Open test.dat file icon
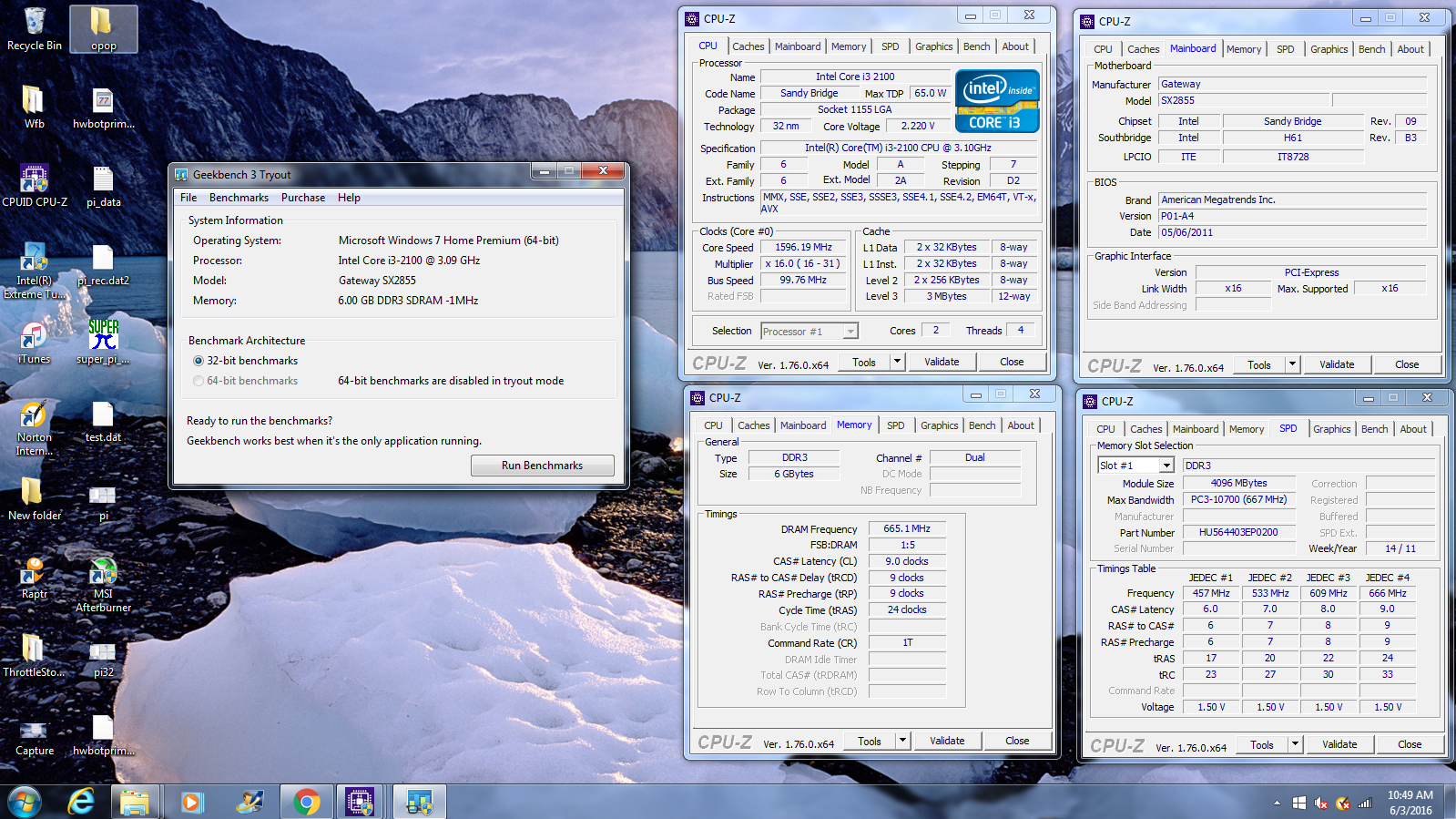1456x819 pixels. (x=103, y=421)
